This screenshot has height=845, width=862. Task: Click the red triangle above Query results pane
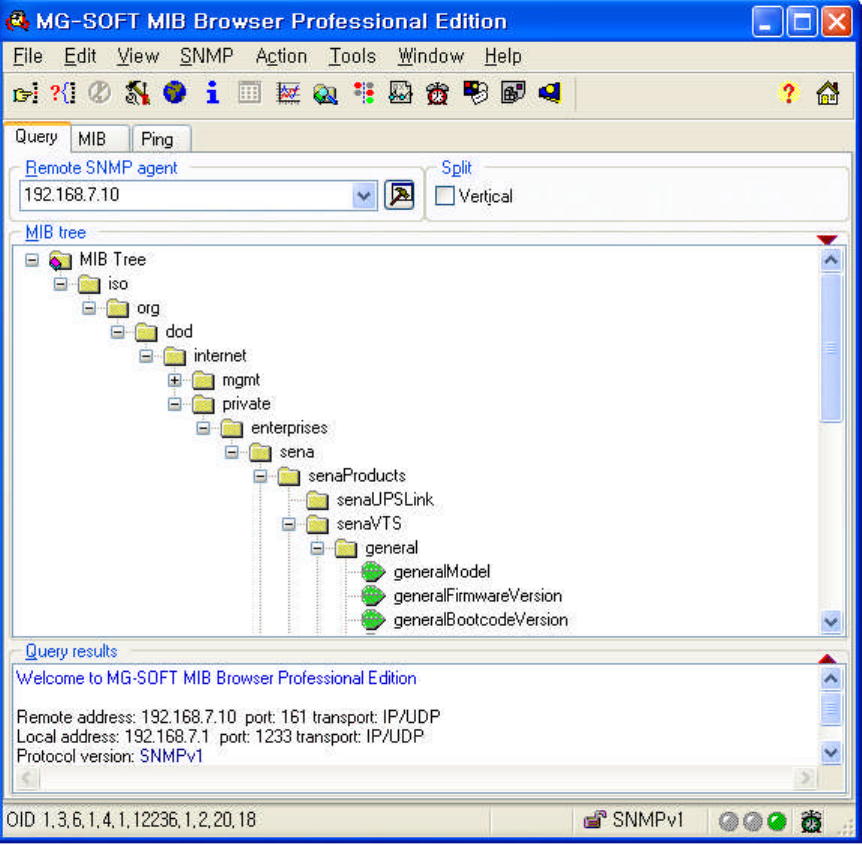pos(827,658)
